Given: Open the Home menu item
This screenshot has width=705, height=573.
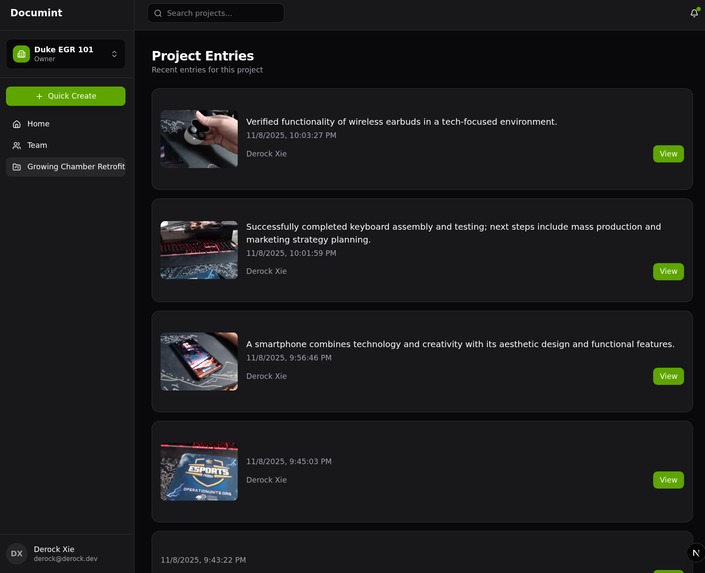Looking at the screenshot, I should (66, 124).
